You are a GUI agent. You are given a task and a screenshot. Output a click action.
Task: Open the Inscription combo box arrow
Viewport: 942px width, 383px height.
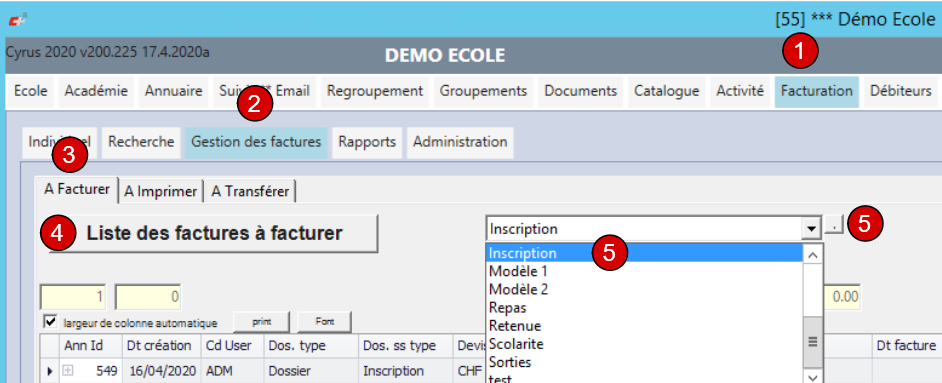[812, 229]
